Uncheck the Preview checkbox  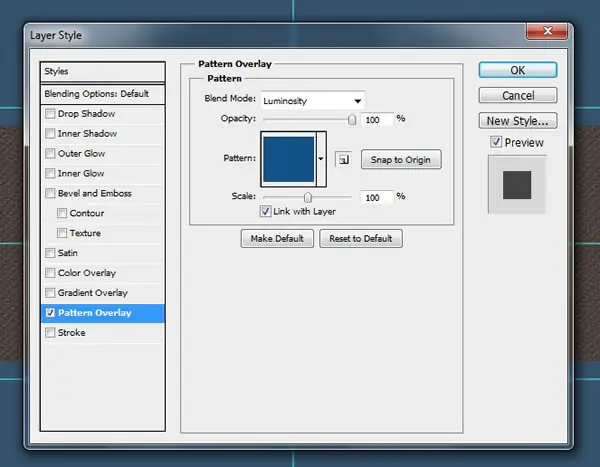tap(496, 142)
